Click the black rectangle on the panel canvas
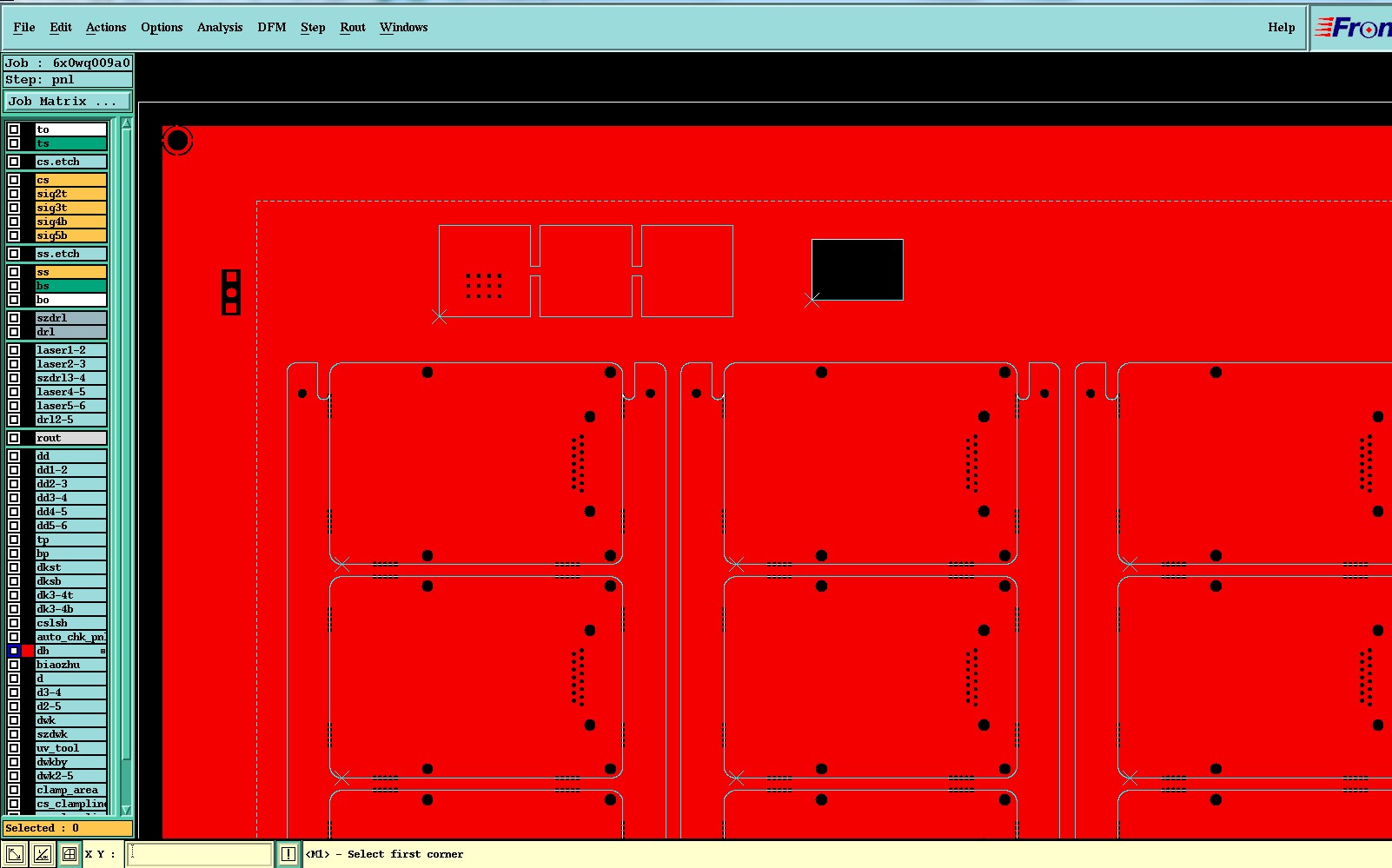This screenshot has width=1392, height=868. (858, 269)
